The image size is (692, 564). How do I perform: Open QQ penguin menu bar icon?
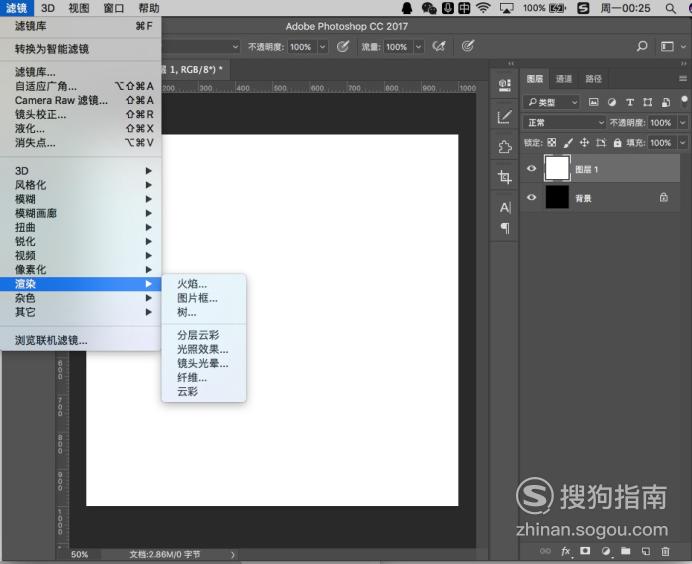pos(407,8)
